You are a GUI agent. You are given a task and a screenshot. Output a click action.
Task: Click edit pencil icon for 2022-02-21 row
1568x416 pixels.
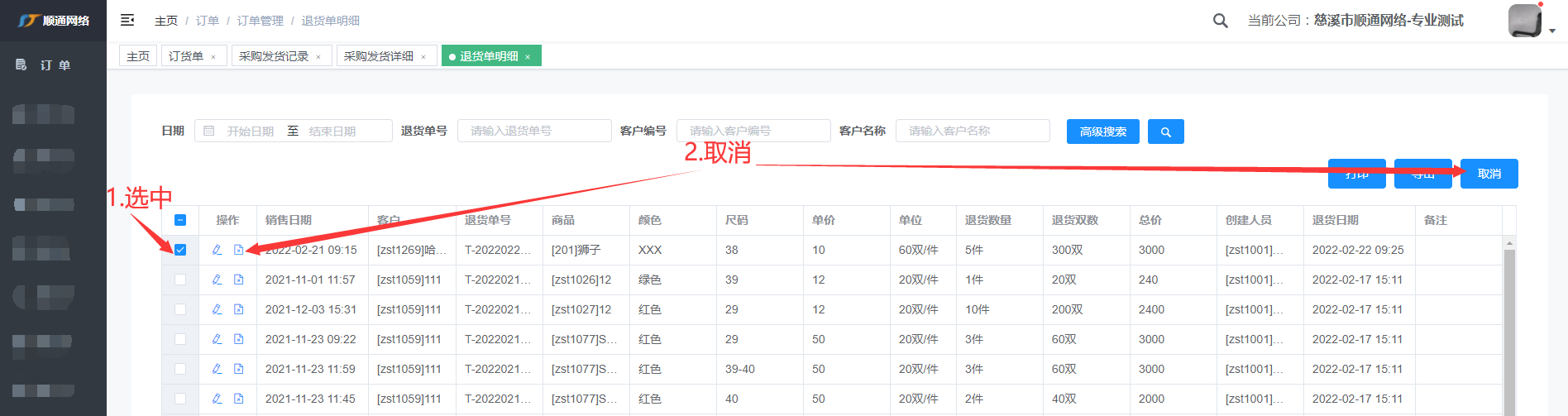tap(217, 250)
